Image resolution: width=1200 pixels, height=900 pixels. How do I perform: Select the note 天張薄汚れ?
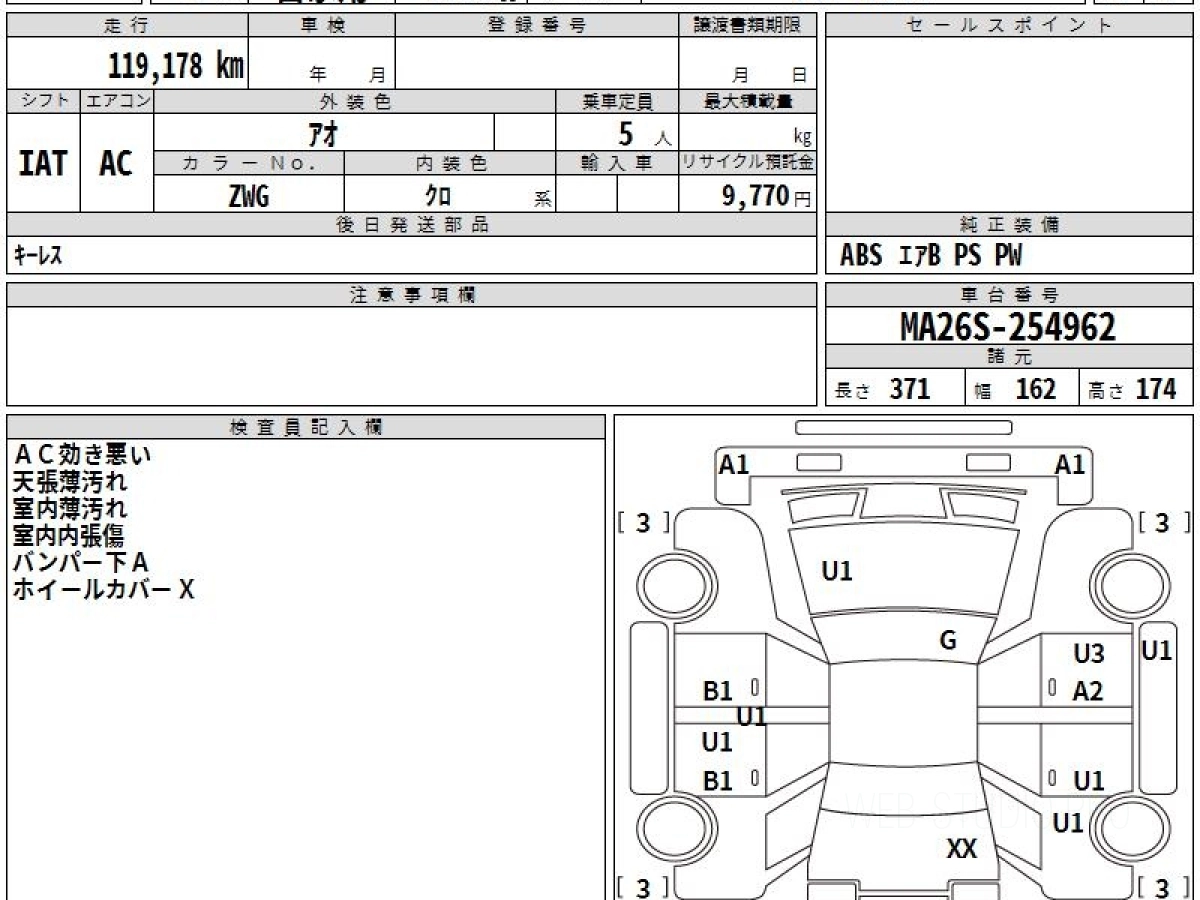coord(70,482)
